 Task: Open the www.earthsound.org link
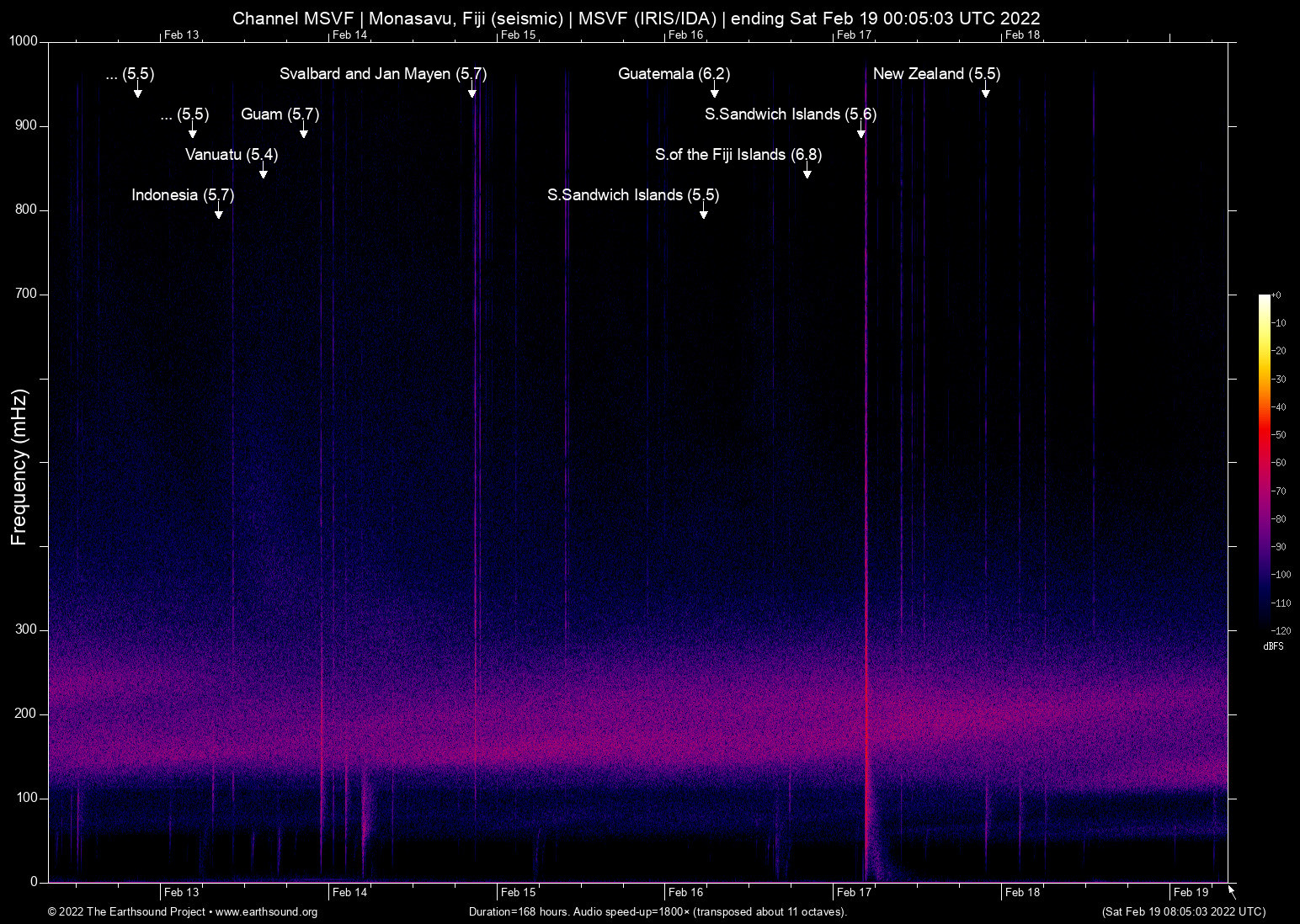tap(266, 911)
